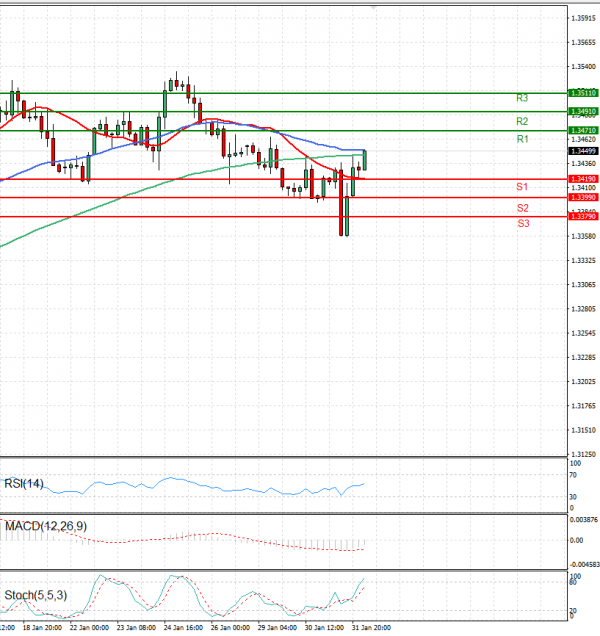This screenshot has width=600, height=636.
Task: Select the green 1.35110 price tag
Action: (583, 93)
